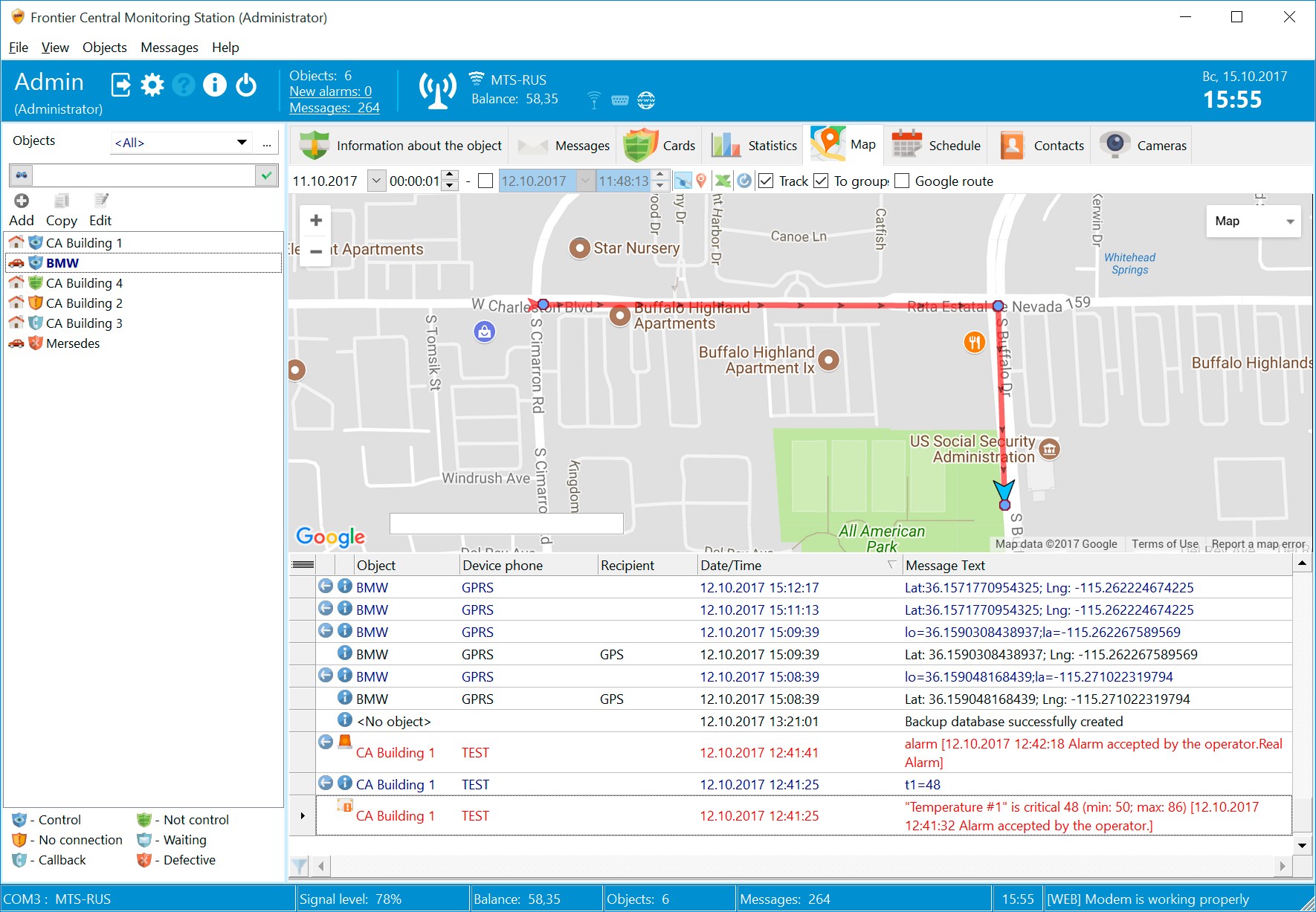Click the info icon in the header
The image size is (1316, 912).
point(214,84)
